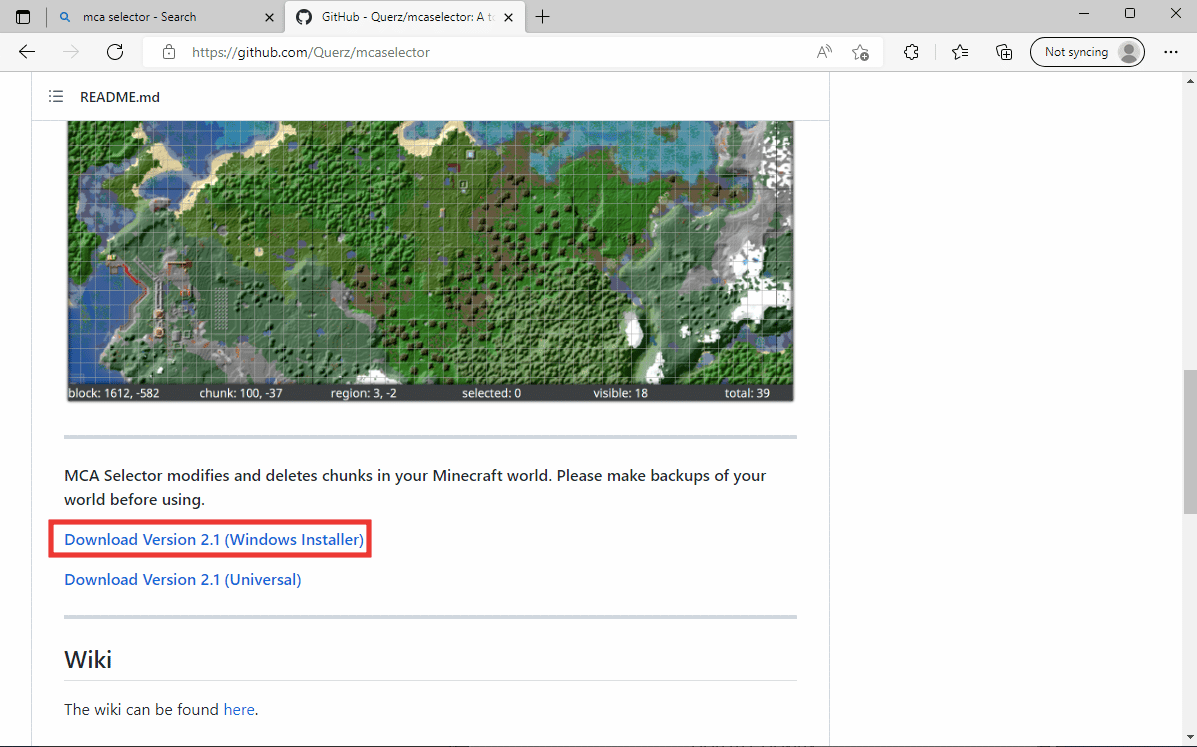Switch to the mca selector Search tab
The width and height of the screenshot is (1197, 747).
pos(165,17)
